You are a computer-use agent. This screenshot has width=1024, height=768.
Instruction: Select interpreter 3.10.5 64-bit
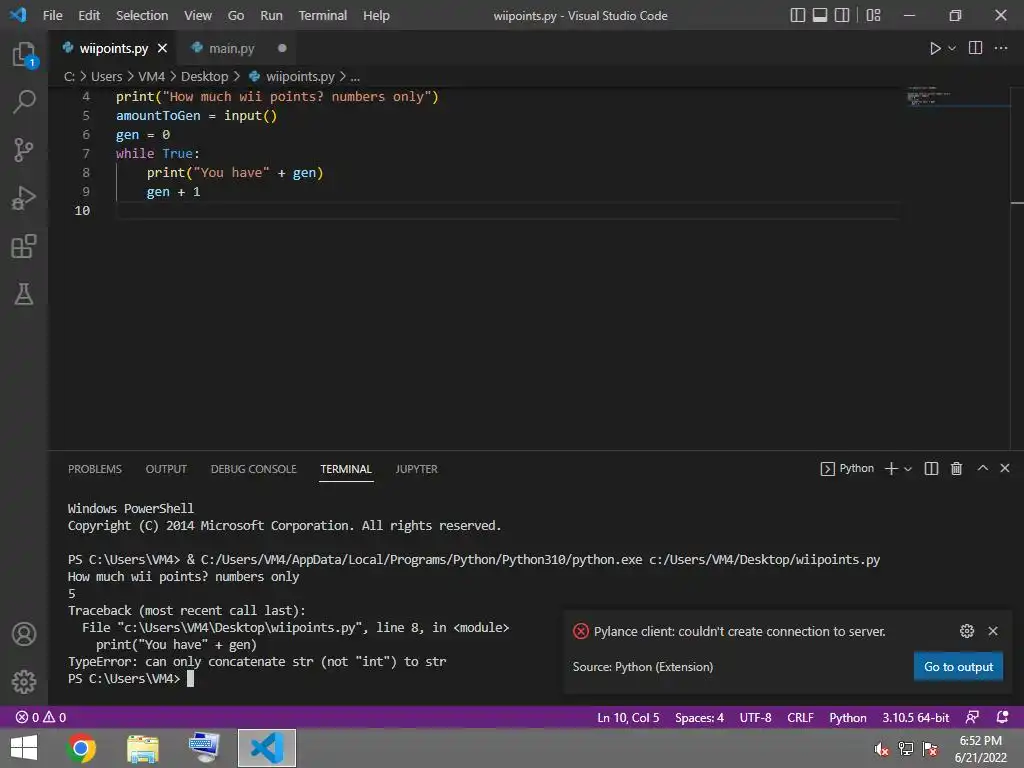coord(916,717)
